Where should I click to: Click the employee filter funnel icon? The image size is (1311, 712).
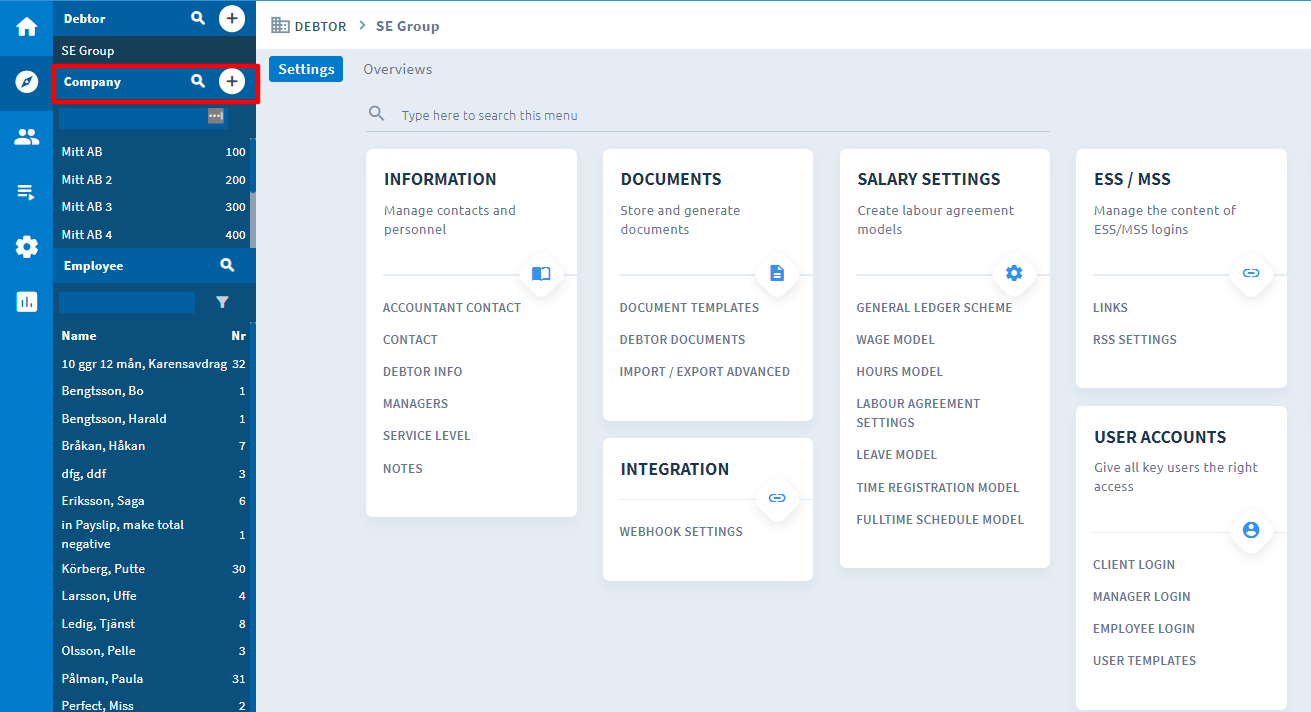[x=222, y=302]
